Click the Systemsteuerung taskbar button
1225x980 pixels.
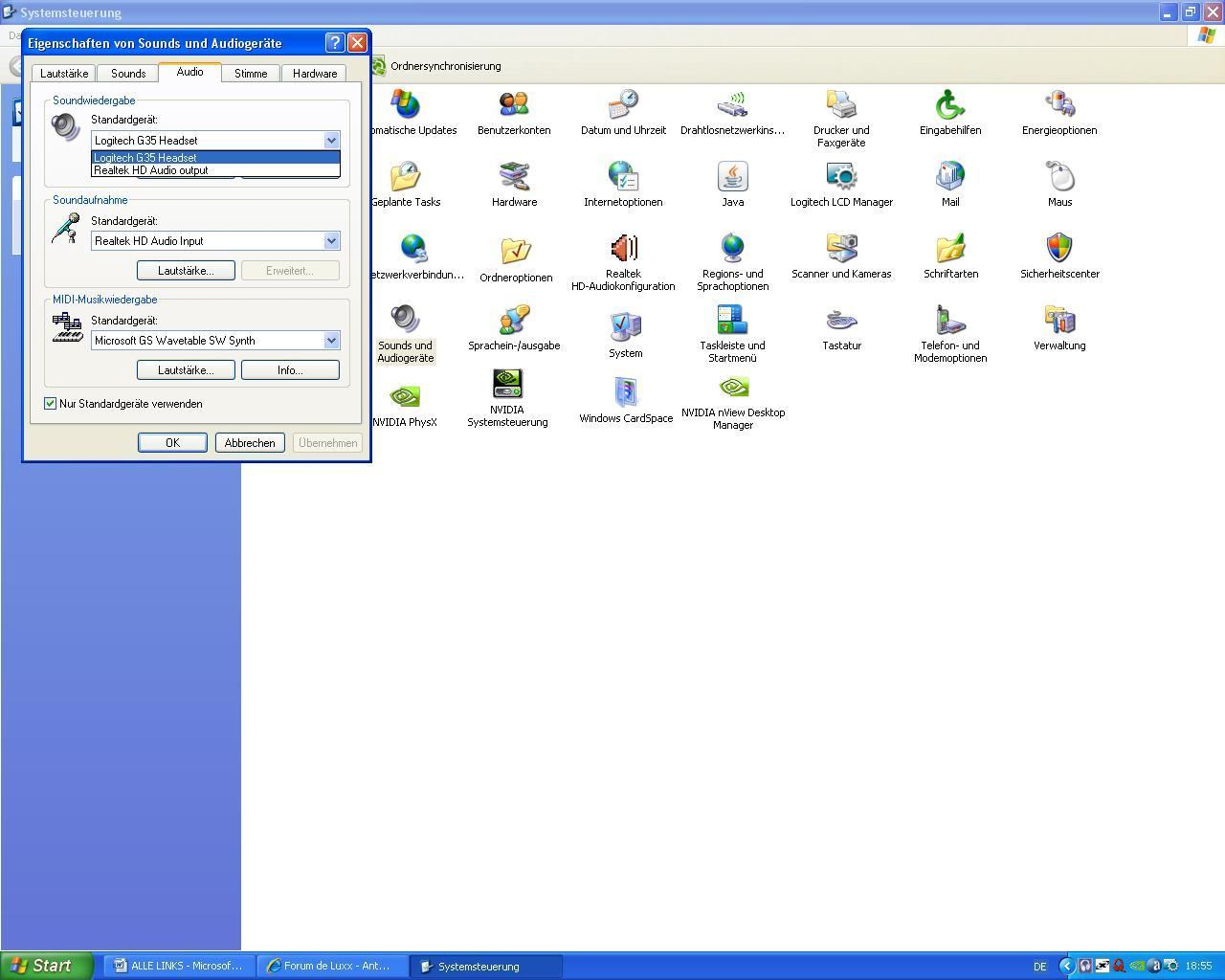pyautogui.click(x=486, y=967)
